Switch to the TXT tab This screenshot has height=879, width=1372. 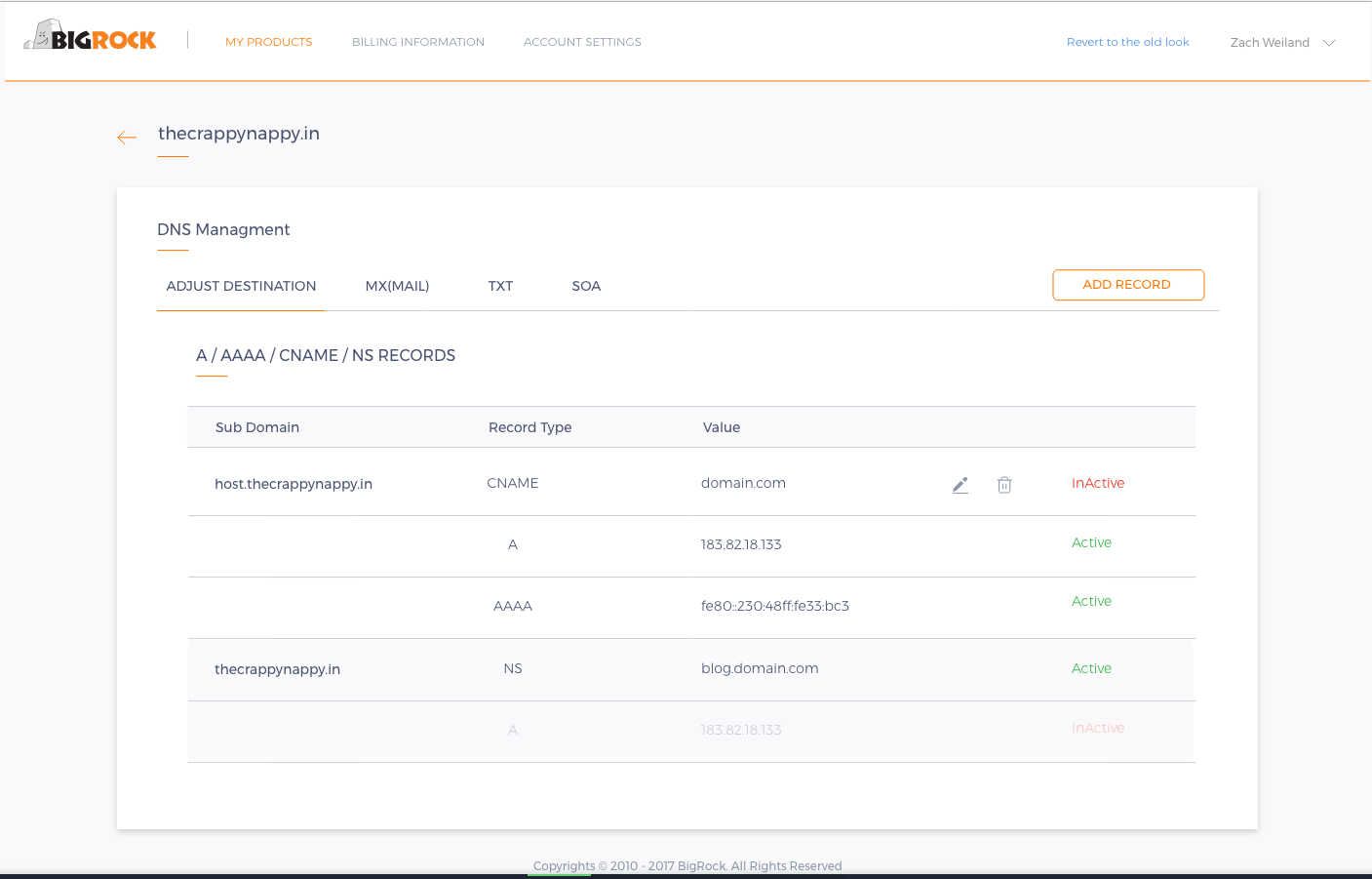[500, 286]
